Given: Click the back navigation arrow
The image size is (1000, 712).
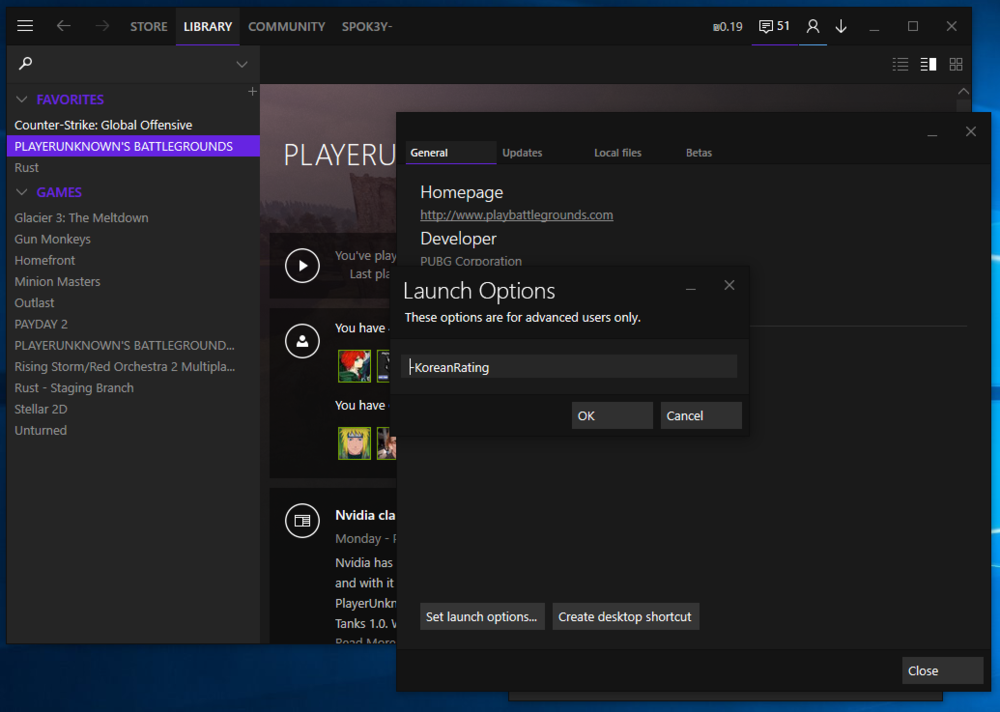Looking at the screenshot, I should pyautogui.click(x=63, y=26).
